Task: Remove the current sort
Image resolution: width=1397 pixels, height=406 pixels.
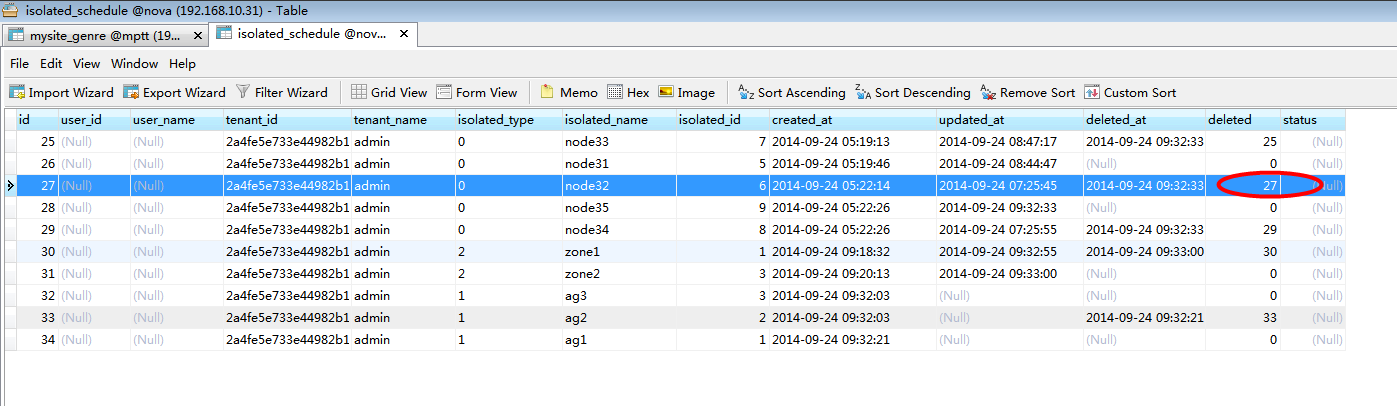Action: coord(1027,92)
